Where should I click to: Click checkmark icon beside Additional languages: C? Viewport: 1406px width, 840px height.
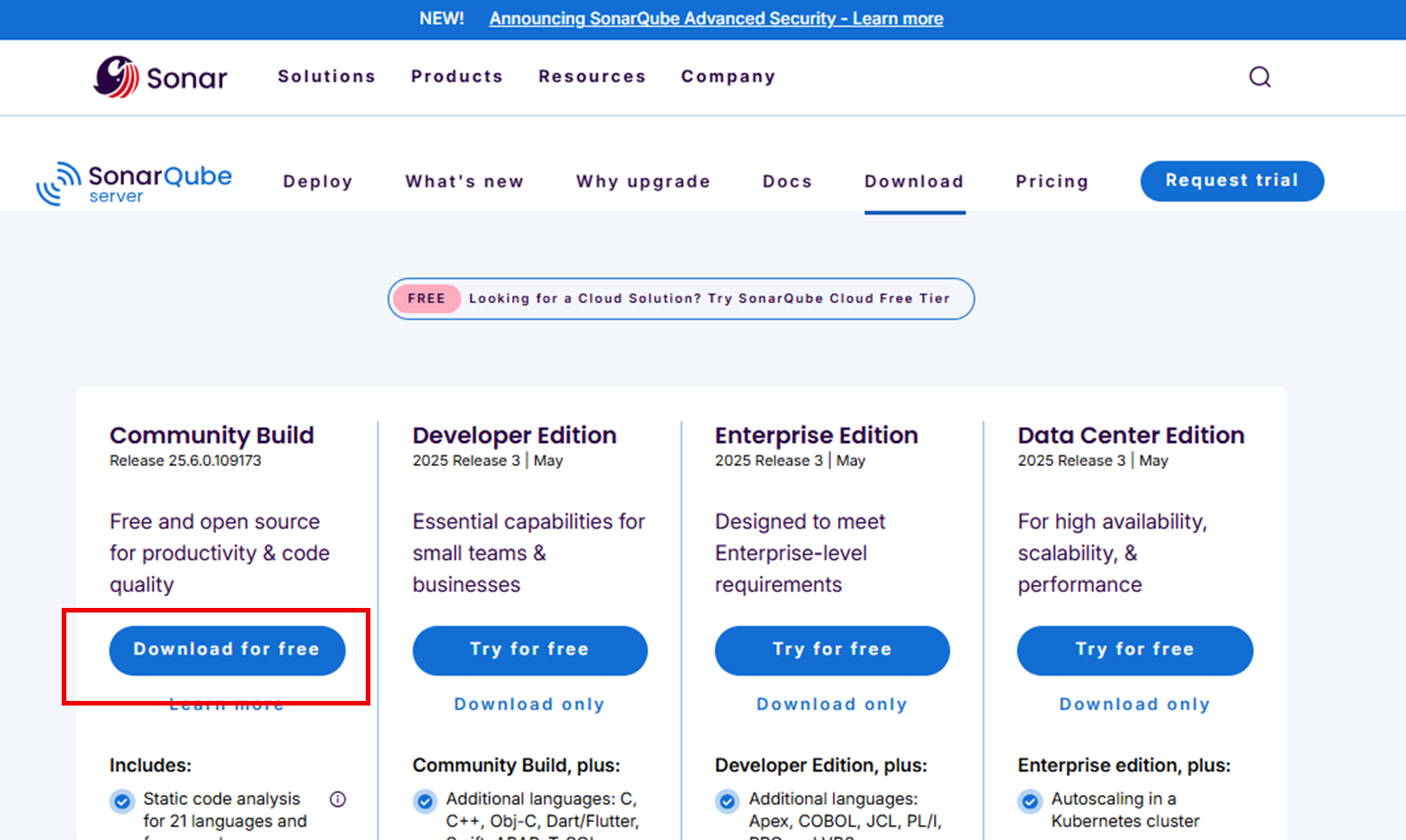425,800
